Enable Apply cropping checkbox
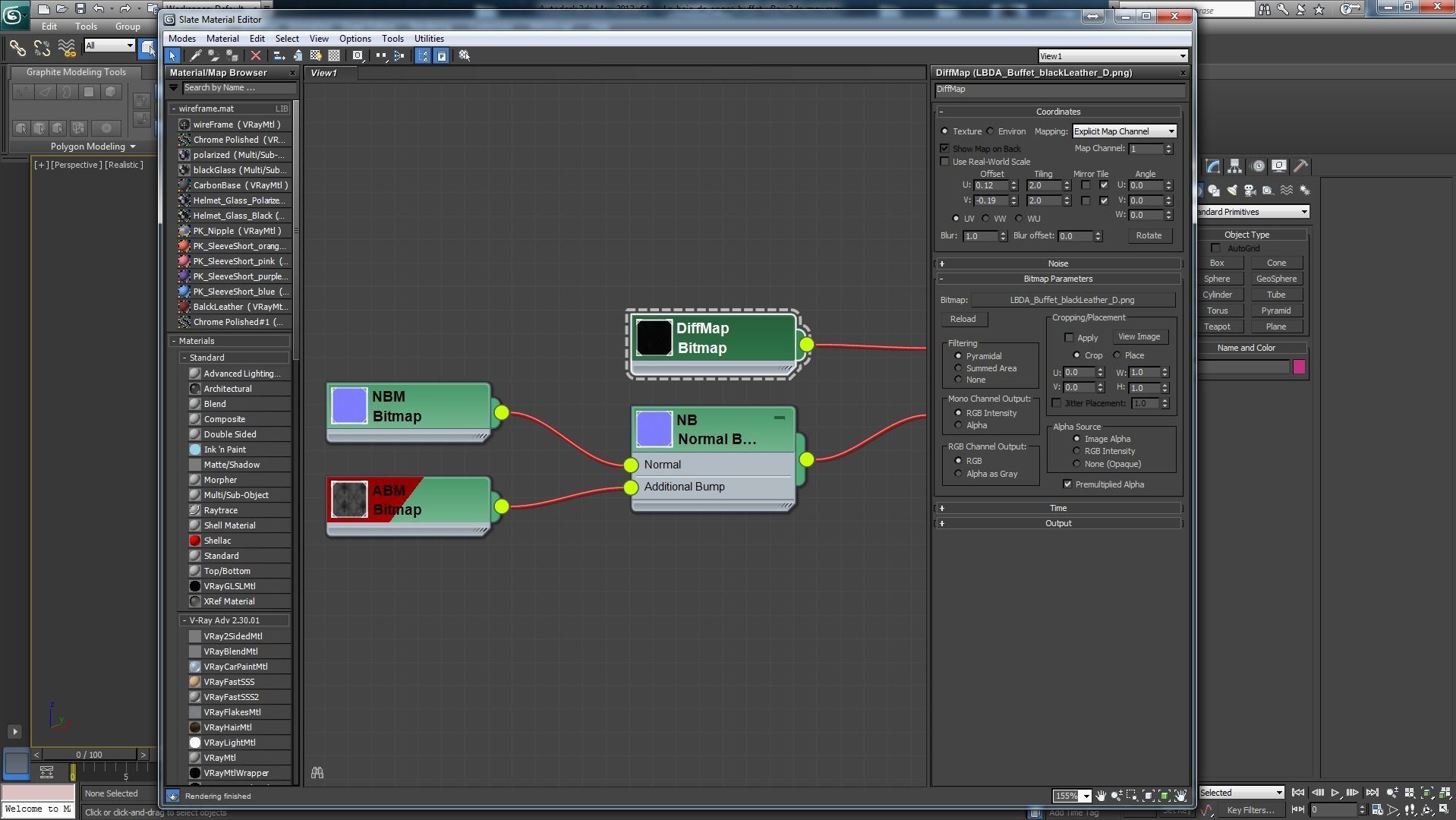The width and height of the screenshot is (1456, 820). [x=1069, y=338]
